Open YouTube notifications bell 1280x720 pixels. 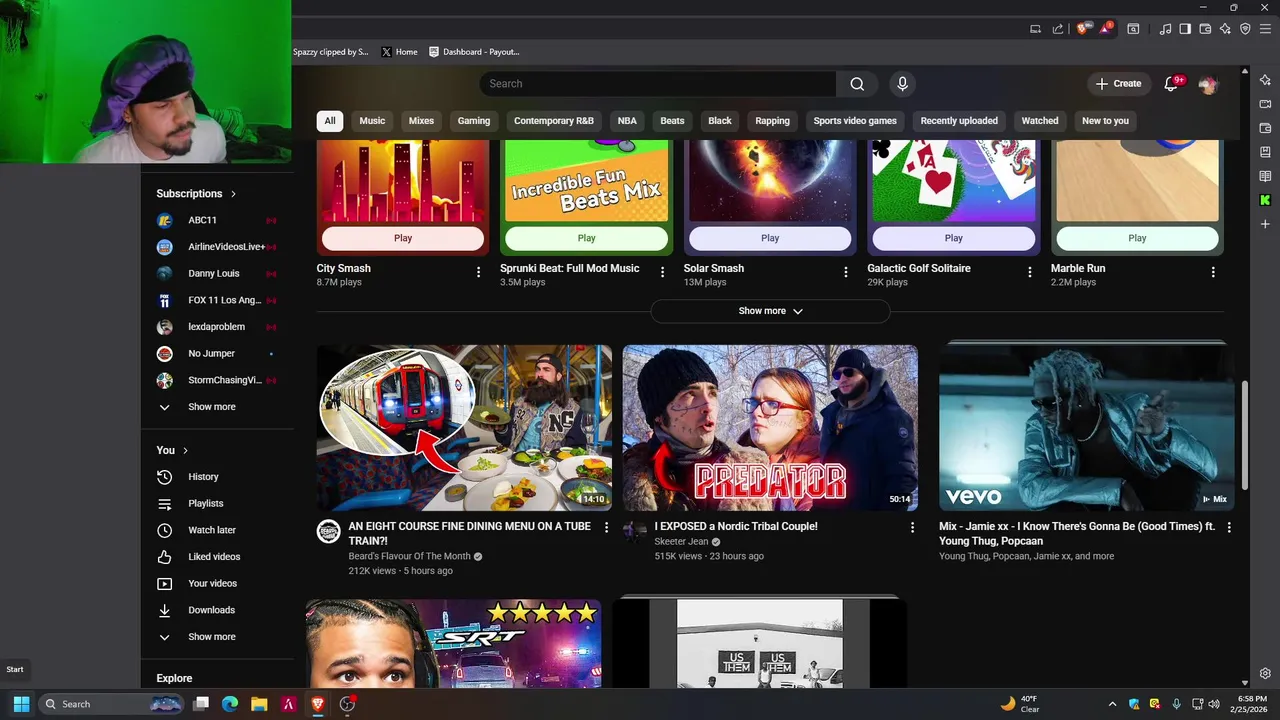pyautogui.click(x=1172, y=84)
